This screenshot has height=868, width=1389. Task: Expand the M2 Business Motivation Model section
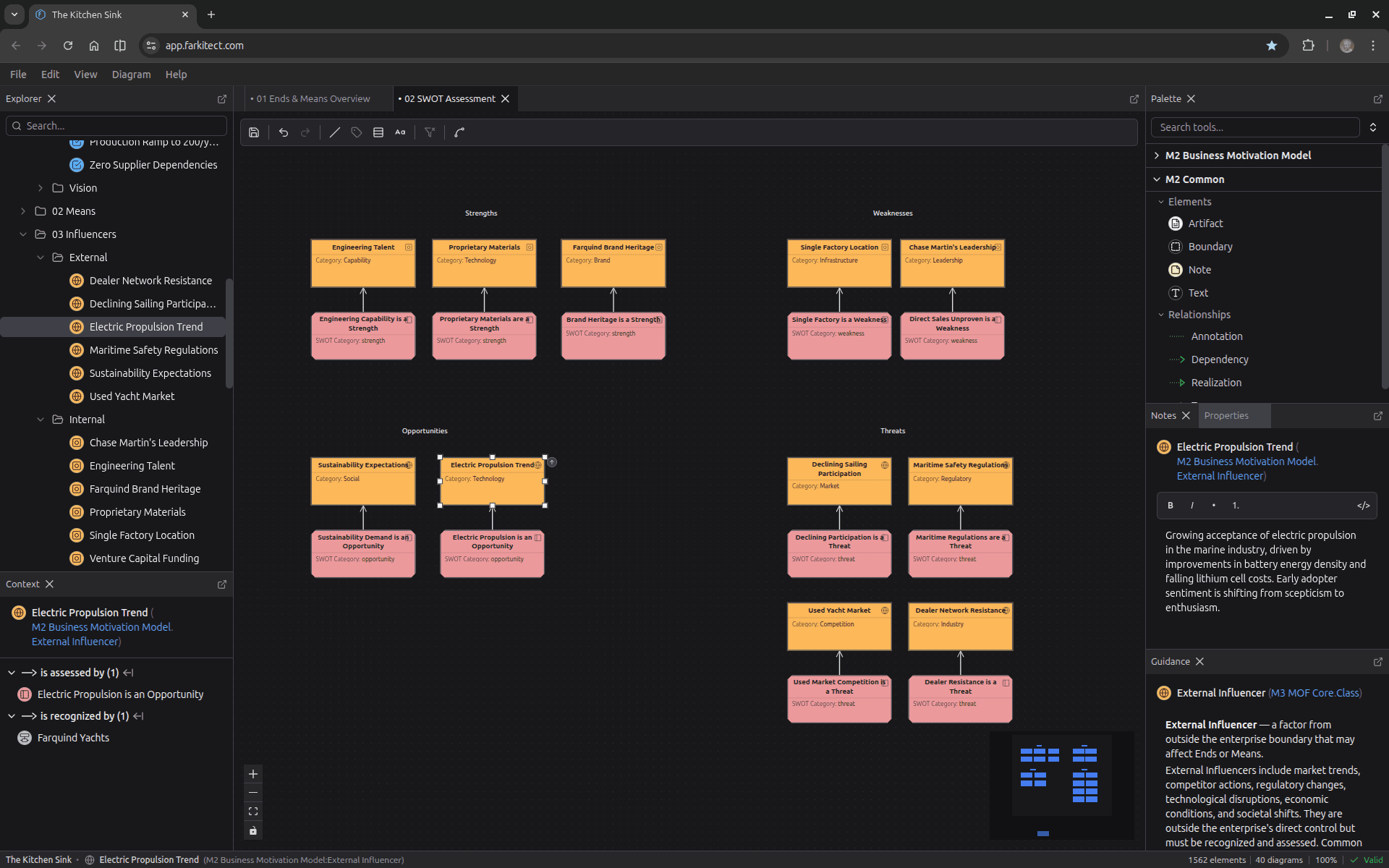tap(1157, 156)
